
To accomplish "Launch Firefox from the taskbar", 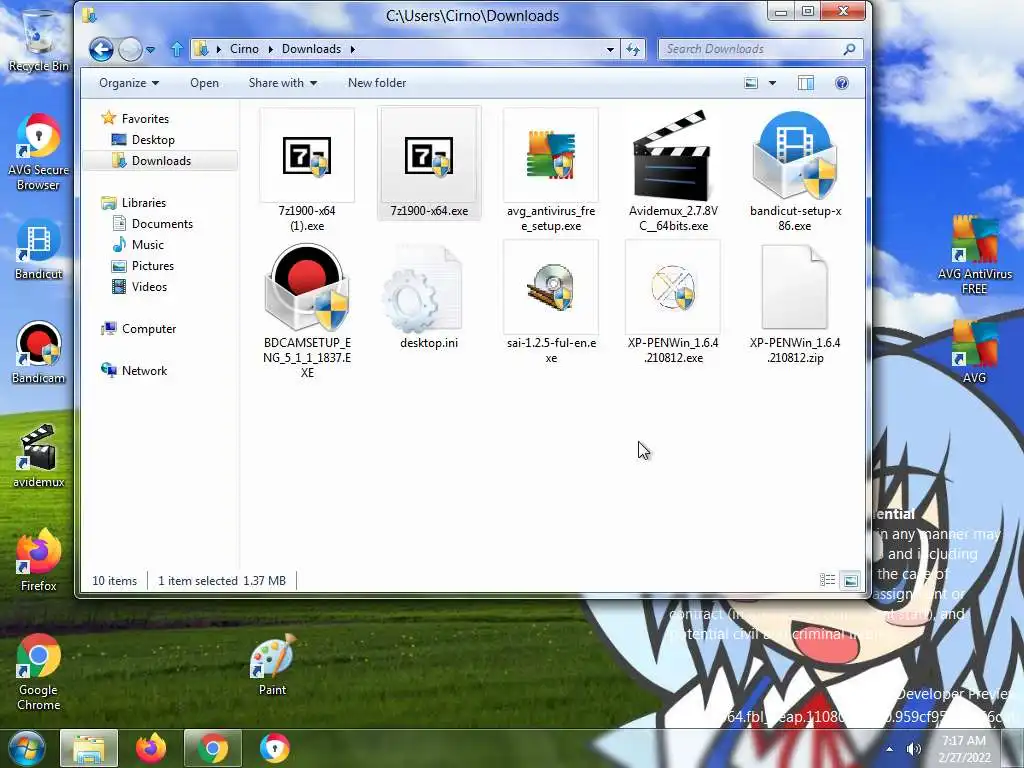I will [x=151, y=748].
